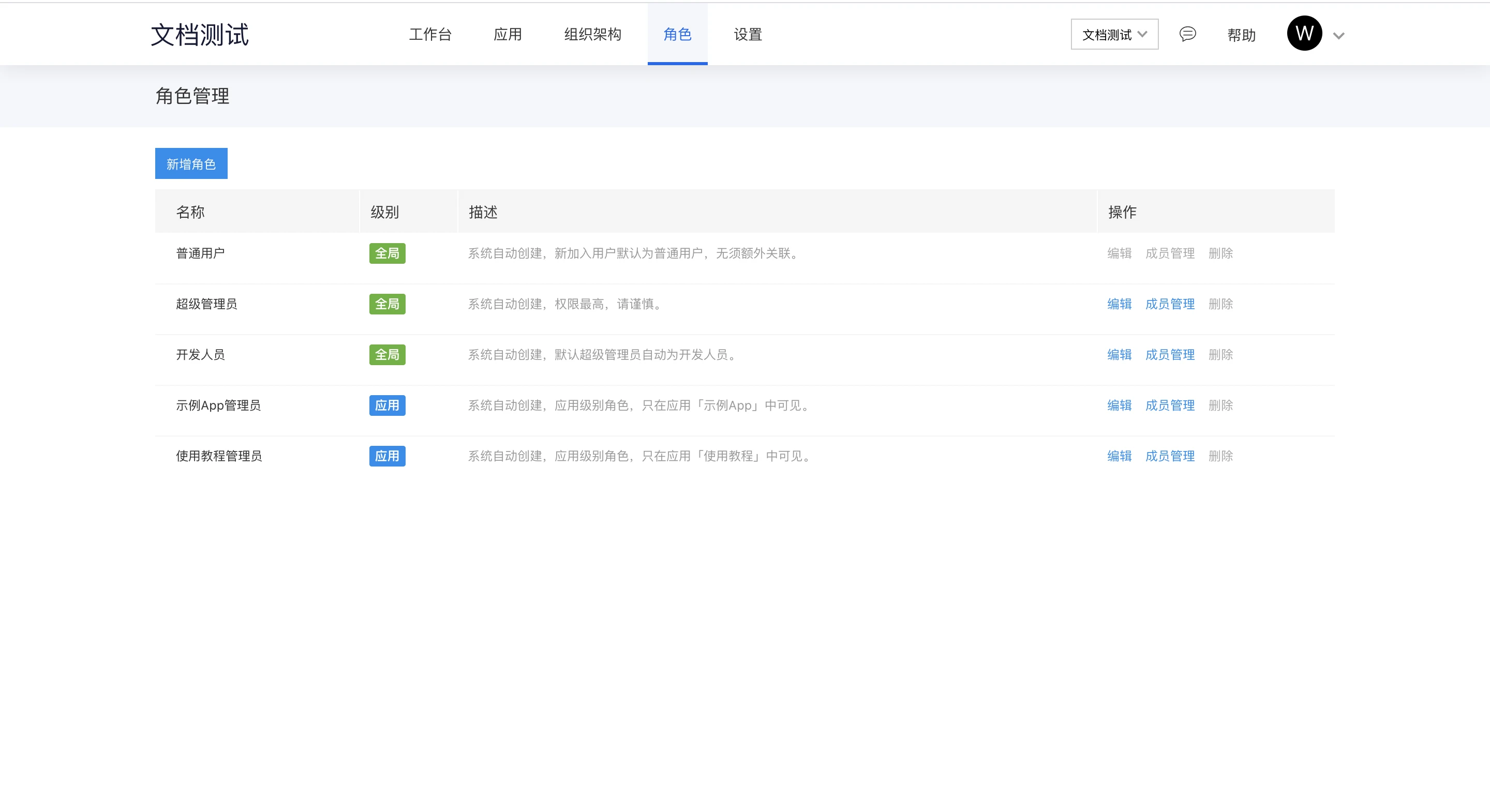1490x812 pixels.
Task: Open the 设置 tab
Action: [747, 35]
